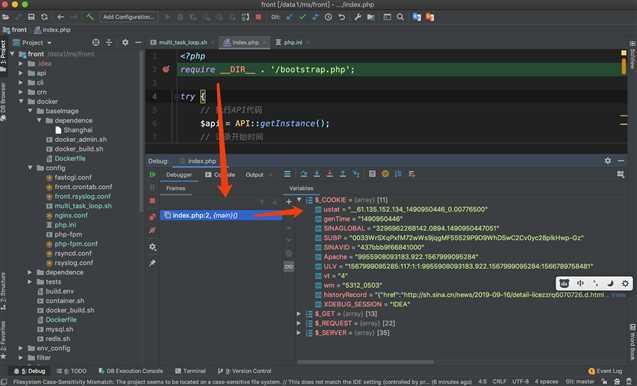Click the Add Configuration button
637x386 pixels.
click(x=128, y=17)
